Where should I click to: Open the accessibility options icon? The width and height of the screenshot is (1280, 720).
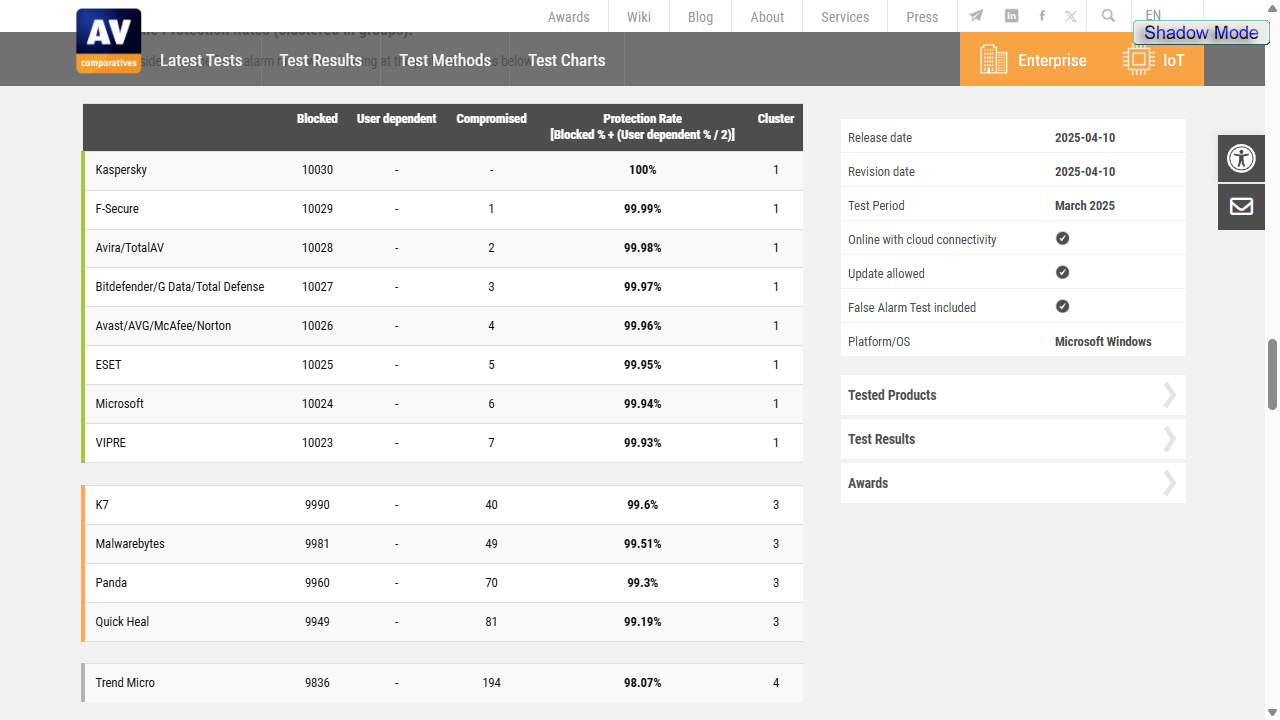[x=1241, y=158]
